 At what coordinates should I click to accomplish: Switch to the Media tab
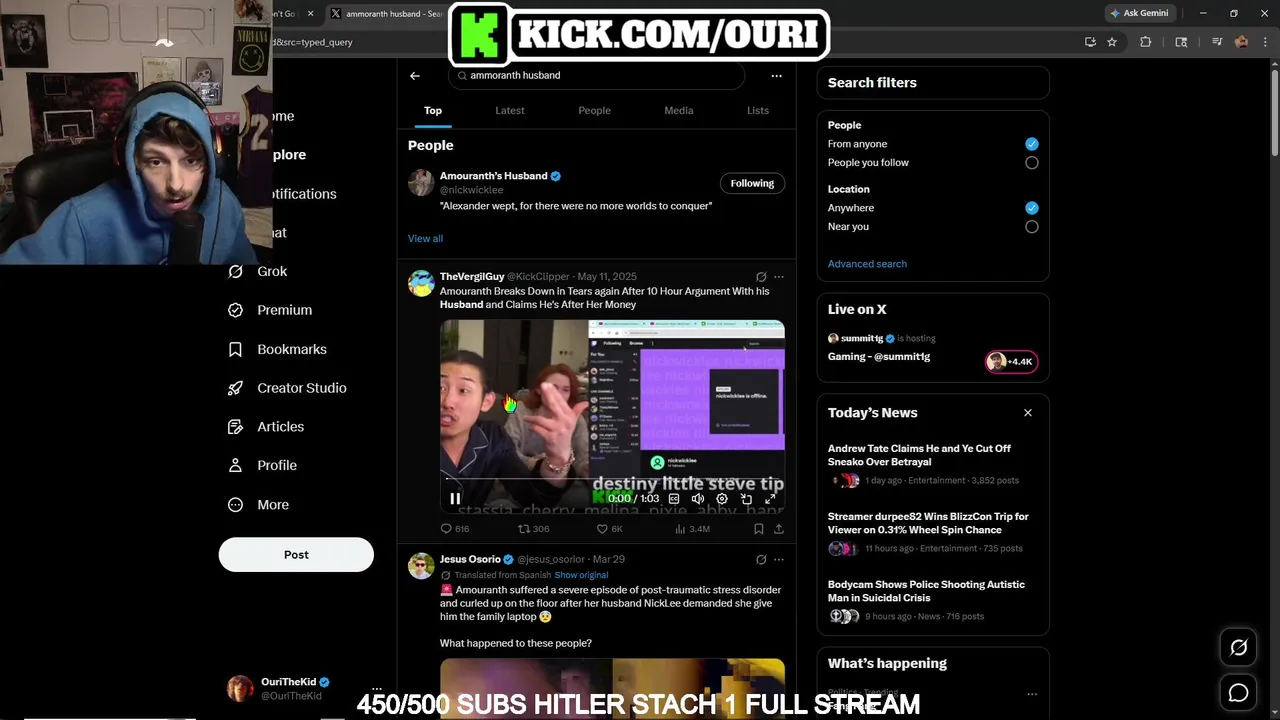coord(679,111)
